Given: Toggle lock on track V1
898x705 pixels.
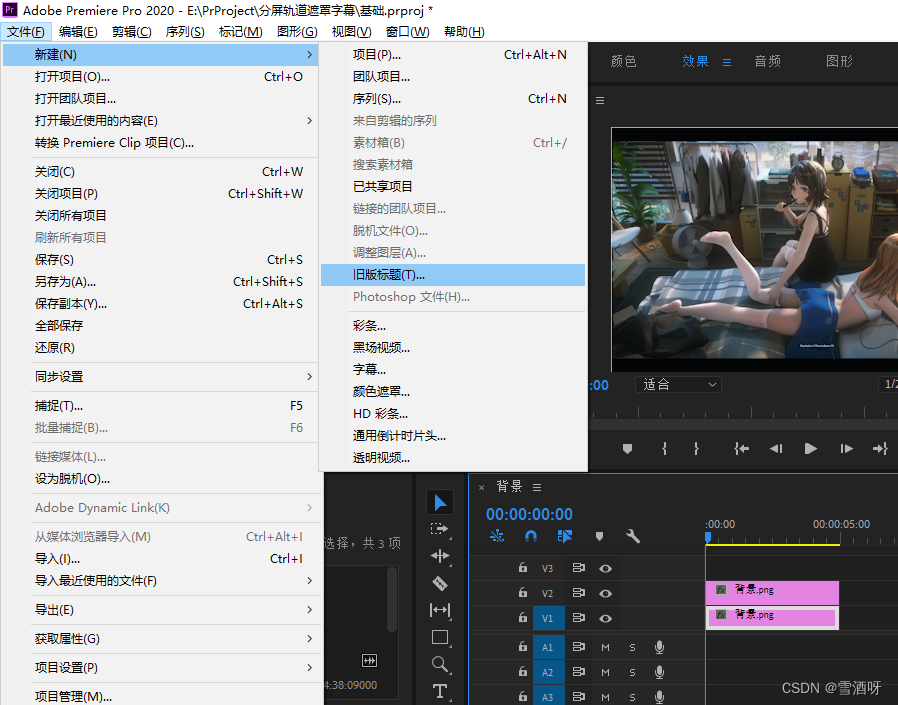Looking at the screenshot, I should click(x=522, y=618).
